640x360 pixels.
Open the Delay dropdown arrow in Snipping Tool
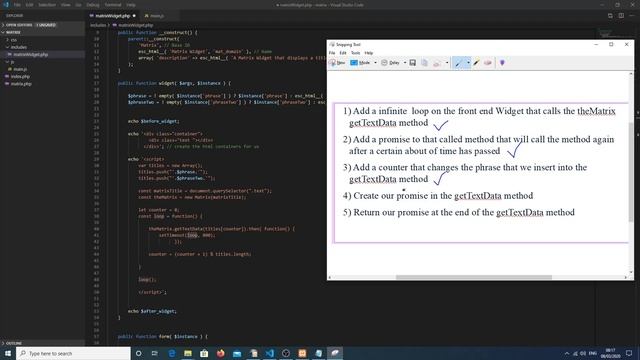pyautogui.click(x=405, y=63)
